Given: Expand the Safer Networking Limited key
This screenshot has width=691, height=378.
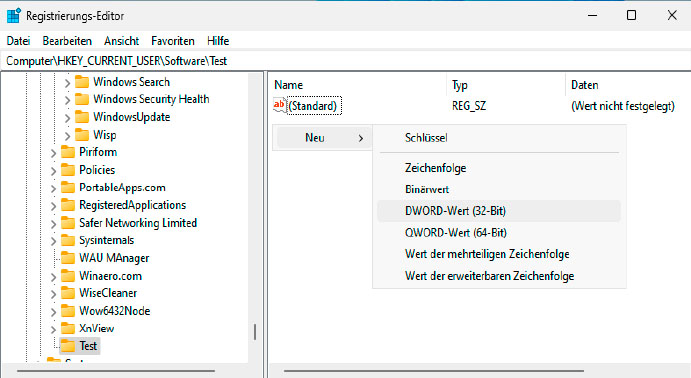Looking at the screenshot, I should (x=53, y=224).
